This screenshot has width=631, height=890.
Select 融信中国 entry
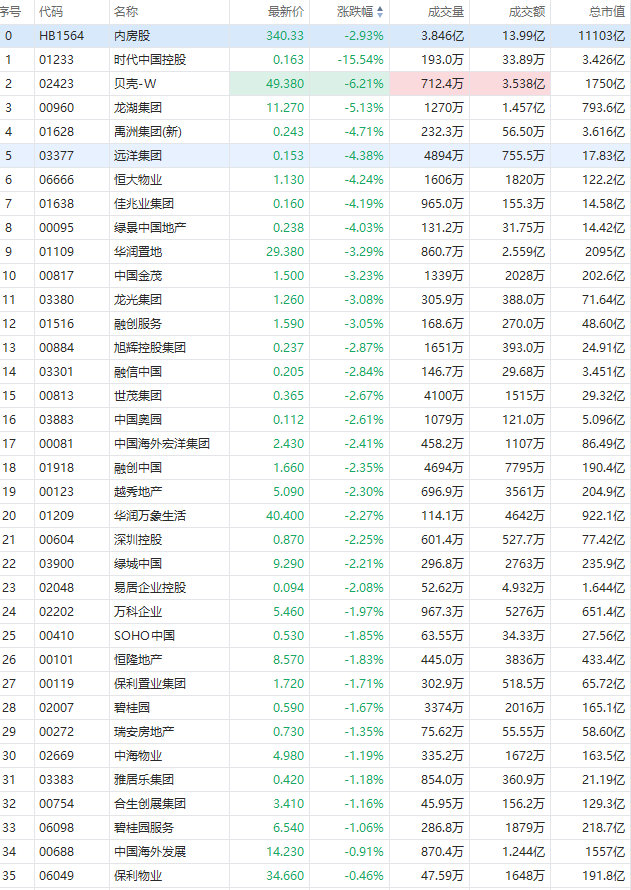(138, 372)
